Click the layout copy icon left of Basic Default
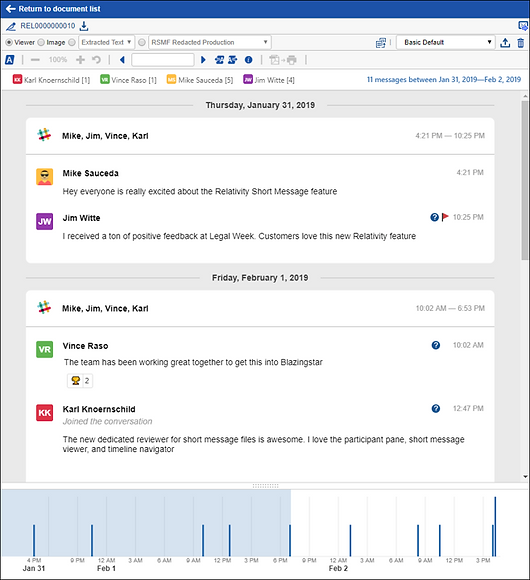530x580 pixels. pyautogui.click(x=381, y=43)
